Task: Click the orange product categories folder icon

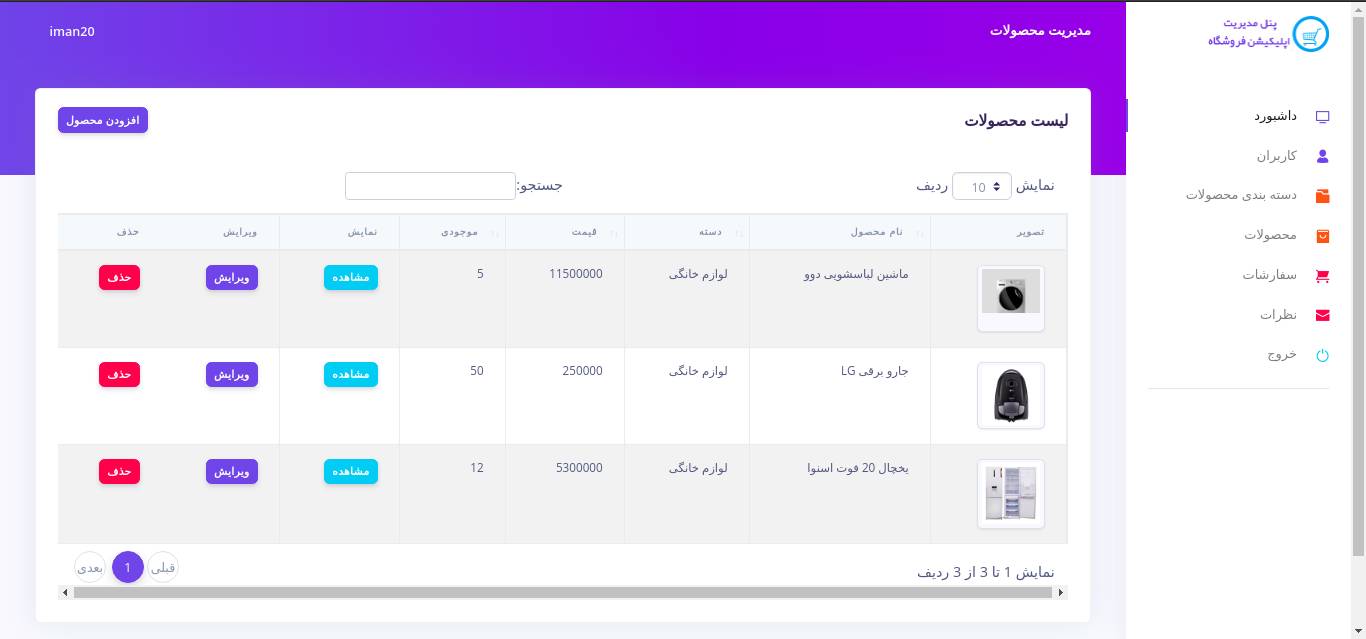Action: (1322, 196)
